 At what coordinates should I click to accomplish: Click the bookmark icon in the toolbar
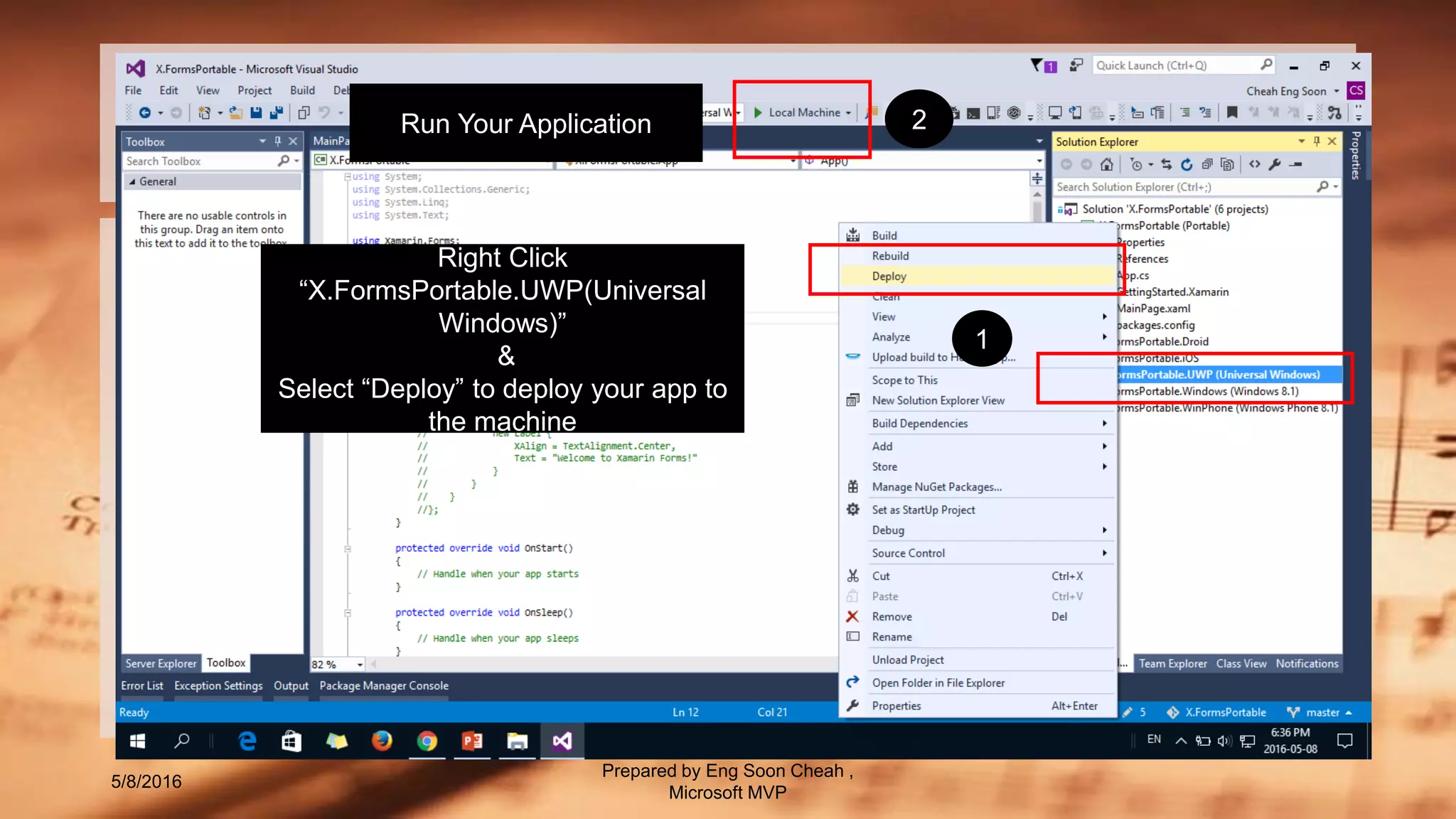(x=1232, y=112)
